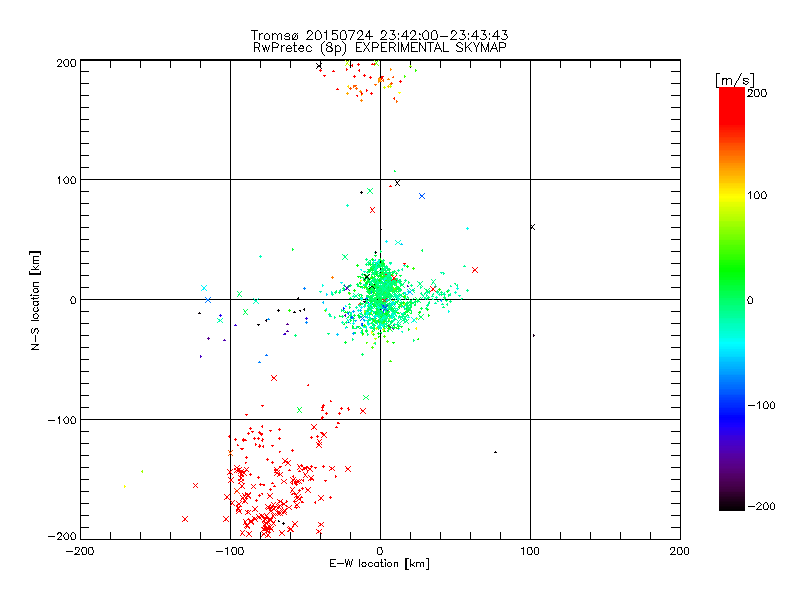
Task: Click the y-axis tick label '100'
Action: pyautogui.click(x=66, y=181)
